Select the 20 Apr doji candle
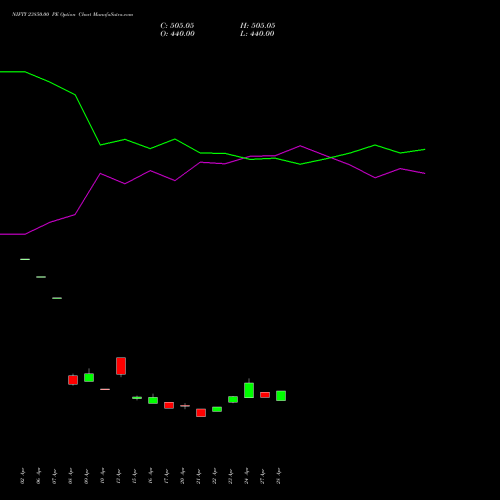The height and width of the screenshot is (500, 500). click(x=185, y=406)
